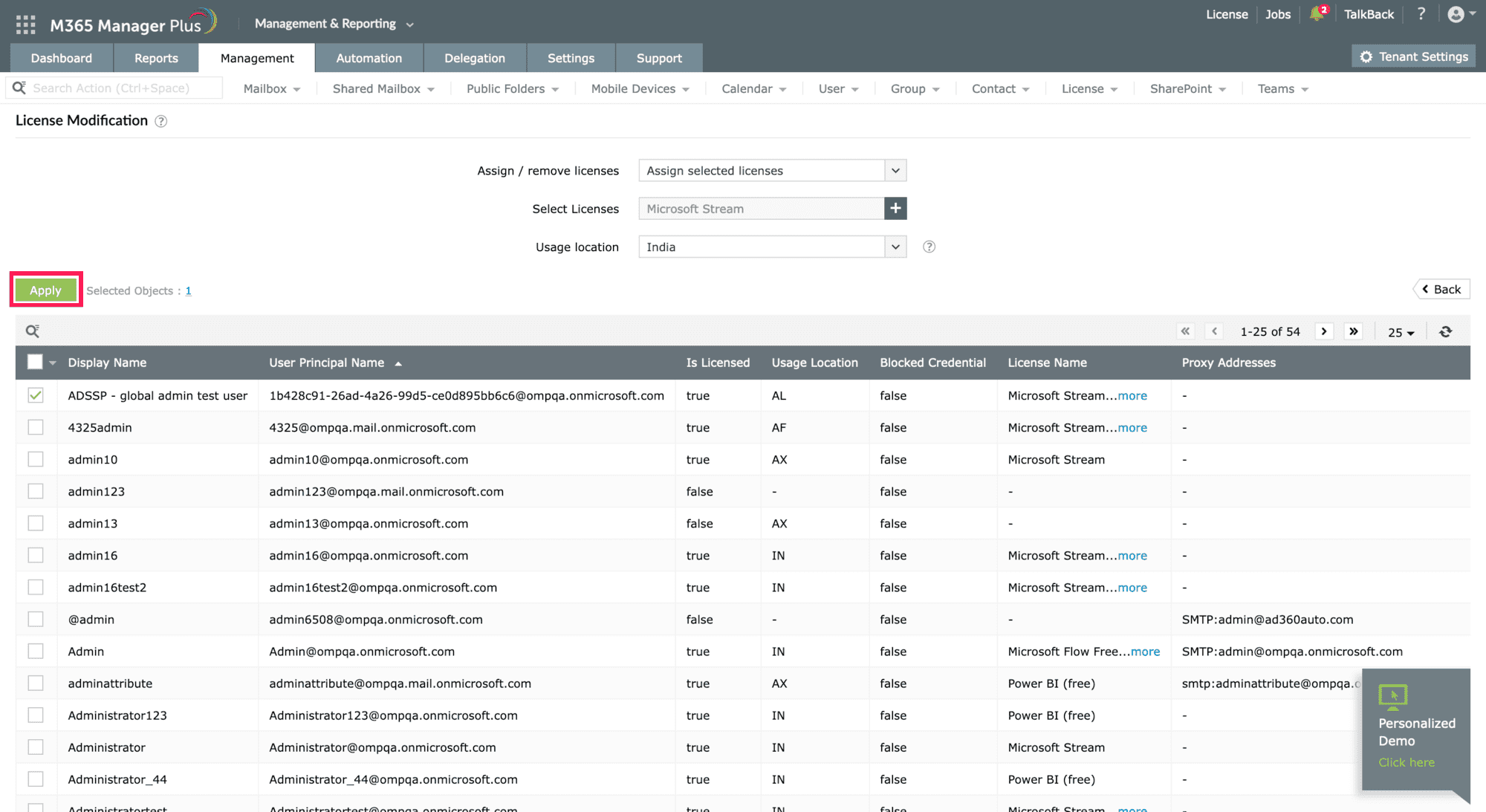Viewport: 1486px width, 812px height.
Task: Click the License Modification help icon
Action: (160, 121)
